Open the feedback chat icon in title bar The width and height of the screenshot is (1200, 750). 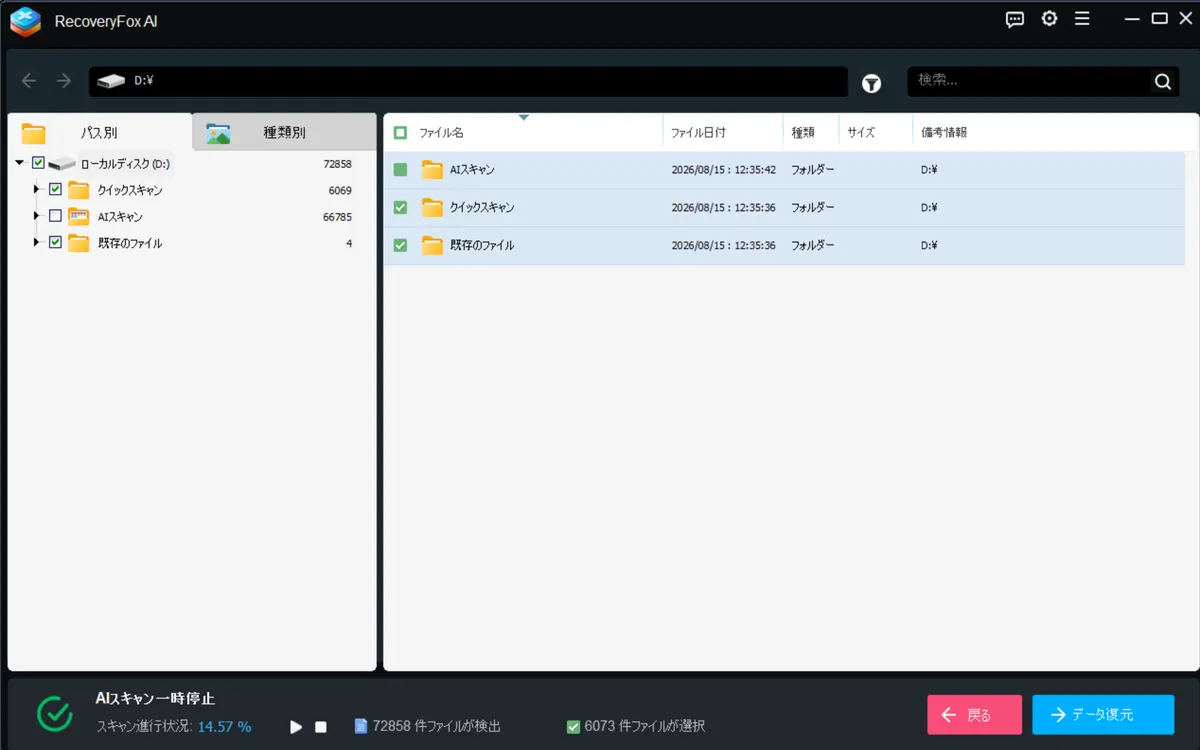(1015, 19)
